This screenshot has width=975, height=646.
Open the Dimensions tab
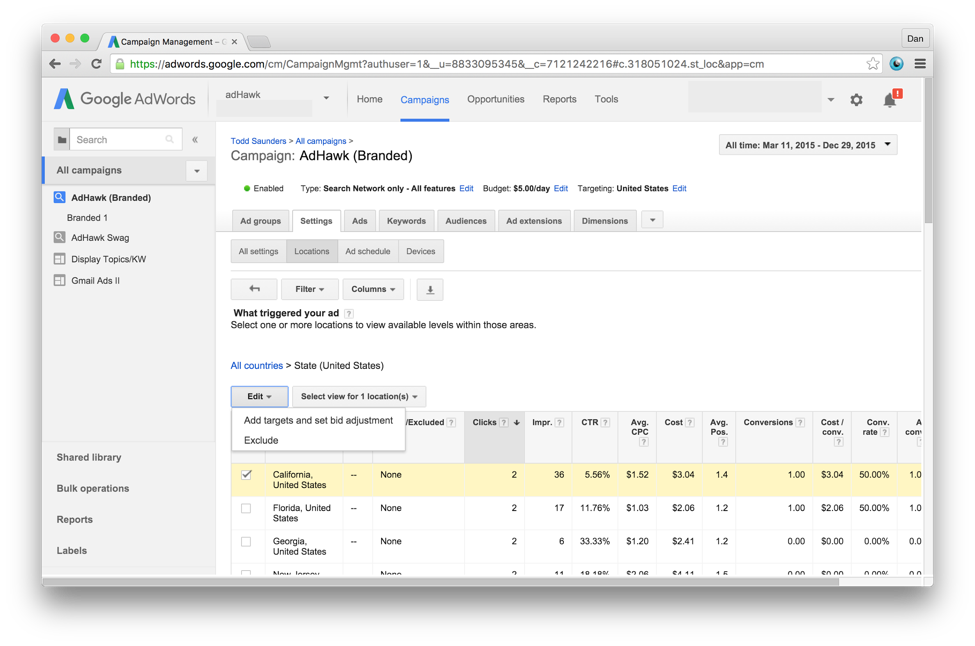tap(604, 221)
